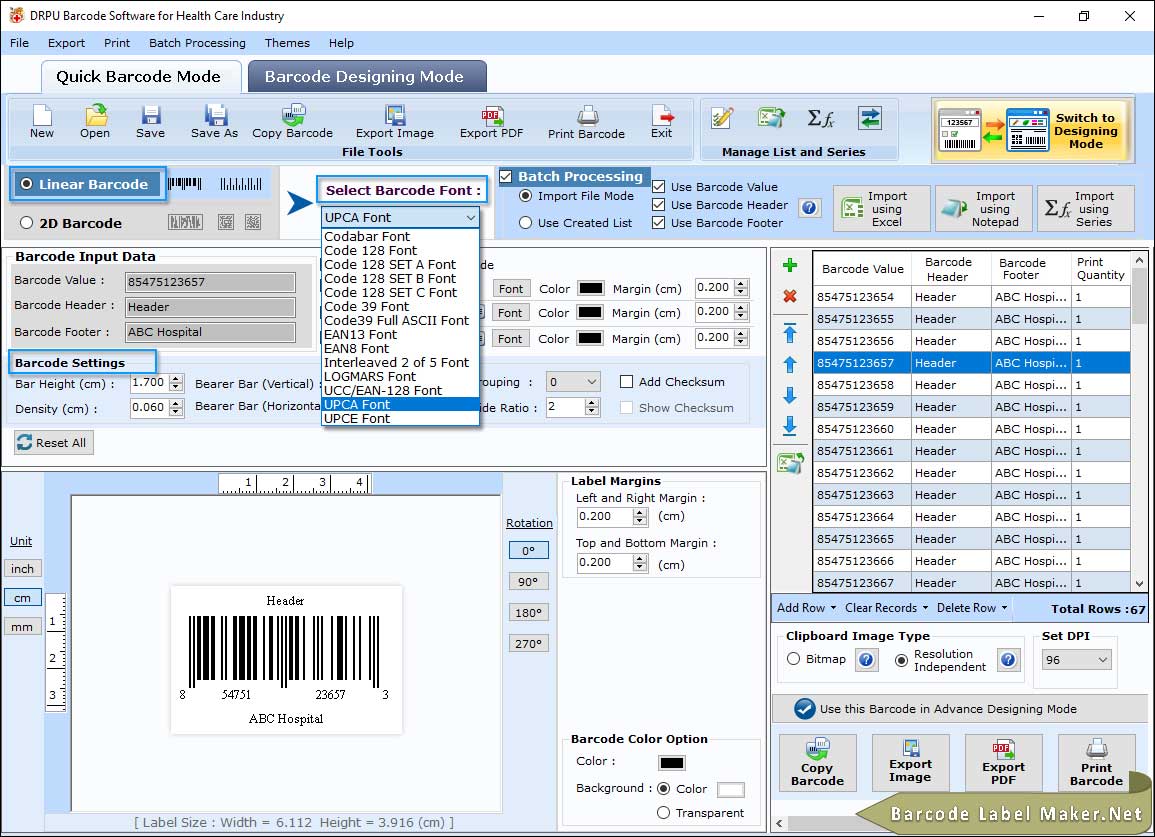The height and width of the screenshot is (837, 1155).
Task: Click the blue swap arrows icon
Action: 870,118
